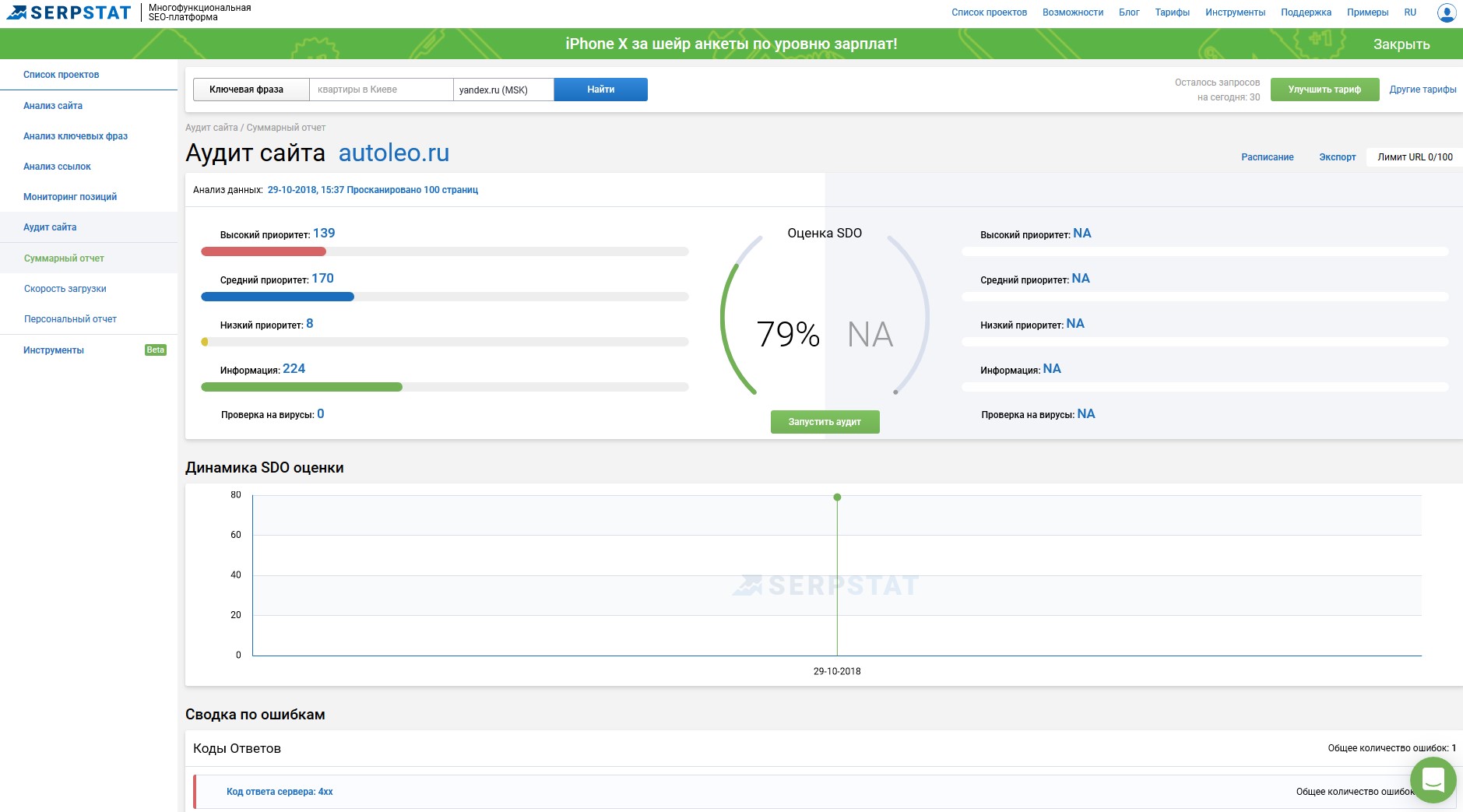Open Скорость загрузки in the sidebar
This screenshot has width=1463, height=812.
[x=65, y=289]
